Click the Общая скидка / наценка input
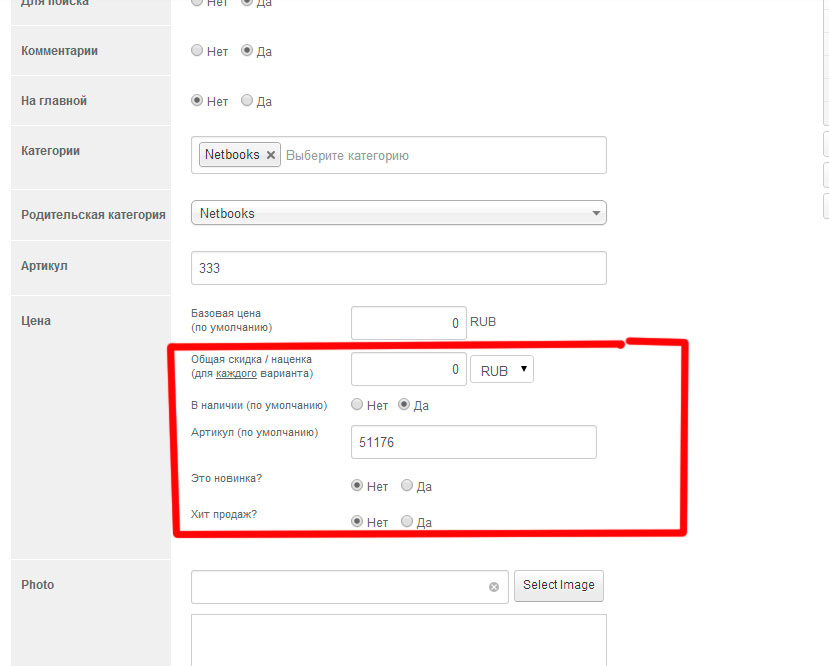This screenshot has height=666, width=829. point(408,369)
